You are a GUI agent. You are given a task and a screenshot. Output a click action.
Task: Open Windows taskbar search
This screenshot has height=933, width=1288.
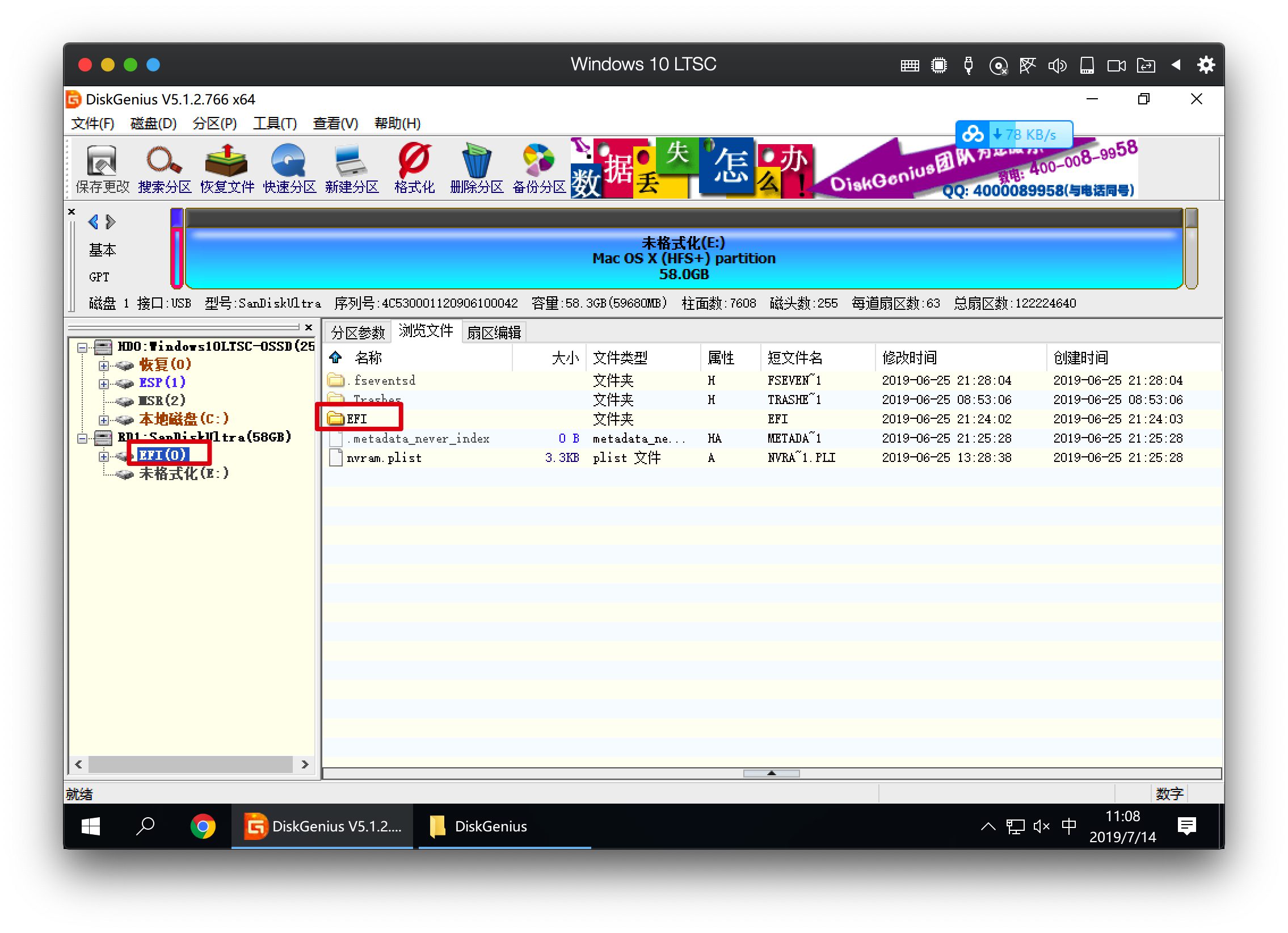pyautogui.click(x=146, y=826)
